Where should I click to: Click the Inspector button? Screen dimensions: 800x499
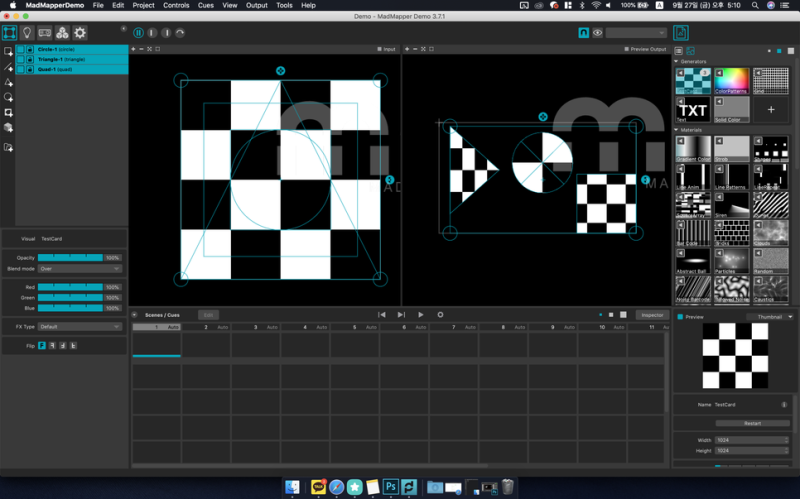[652, 315]
